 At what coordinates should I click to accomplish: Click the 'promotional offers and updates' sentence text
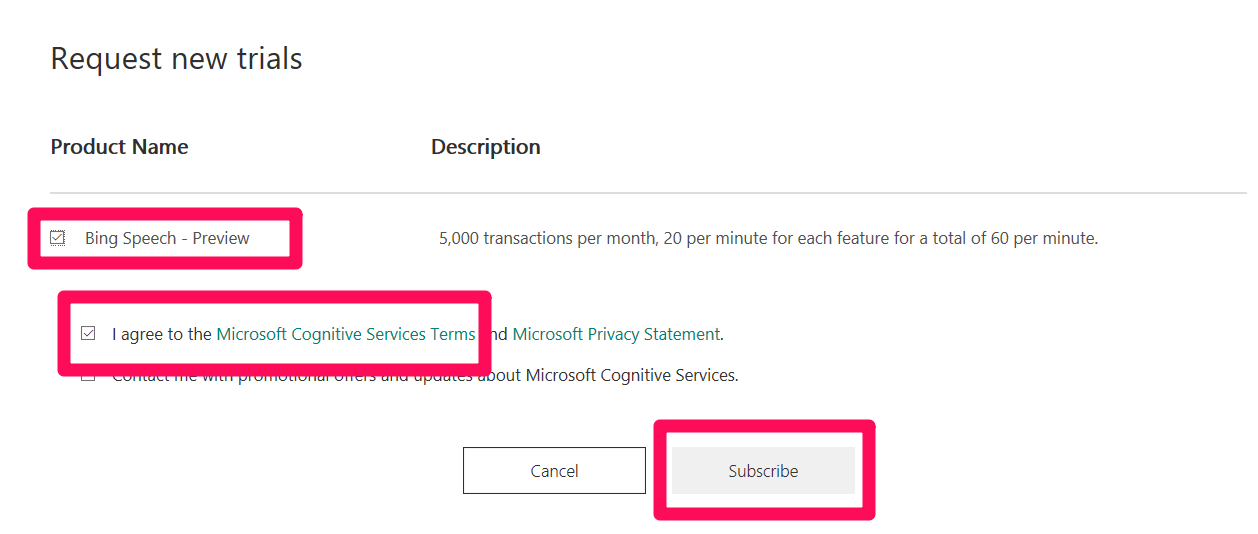coord(425,377)
